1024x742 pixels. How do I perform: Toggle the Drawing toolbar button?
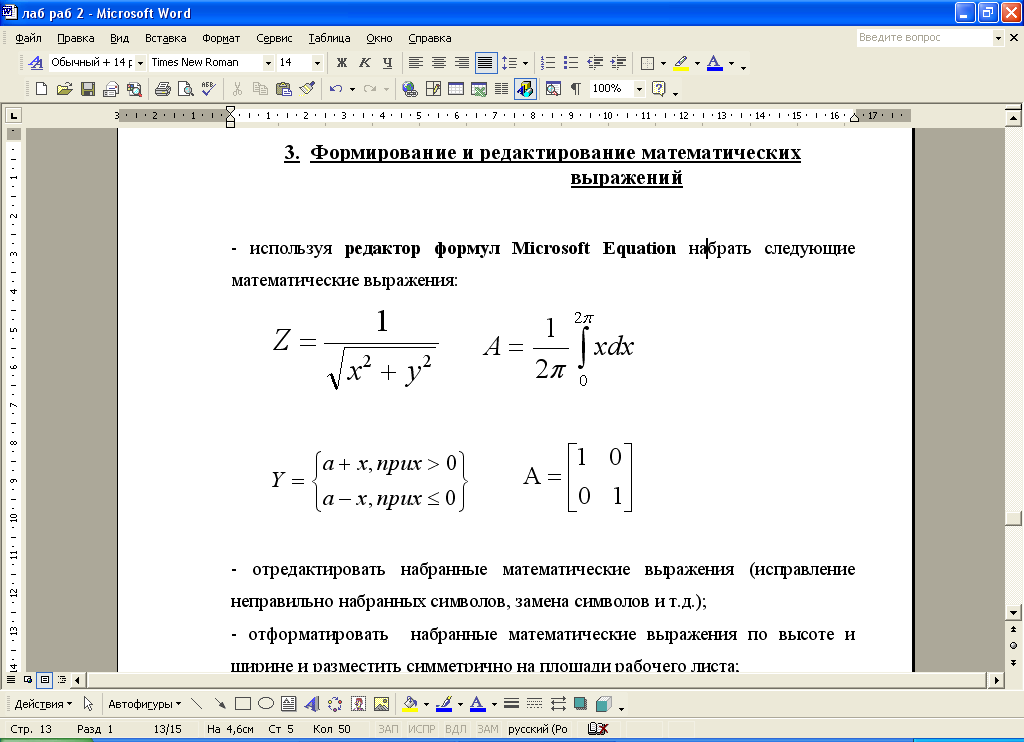525,89
